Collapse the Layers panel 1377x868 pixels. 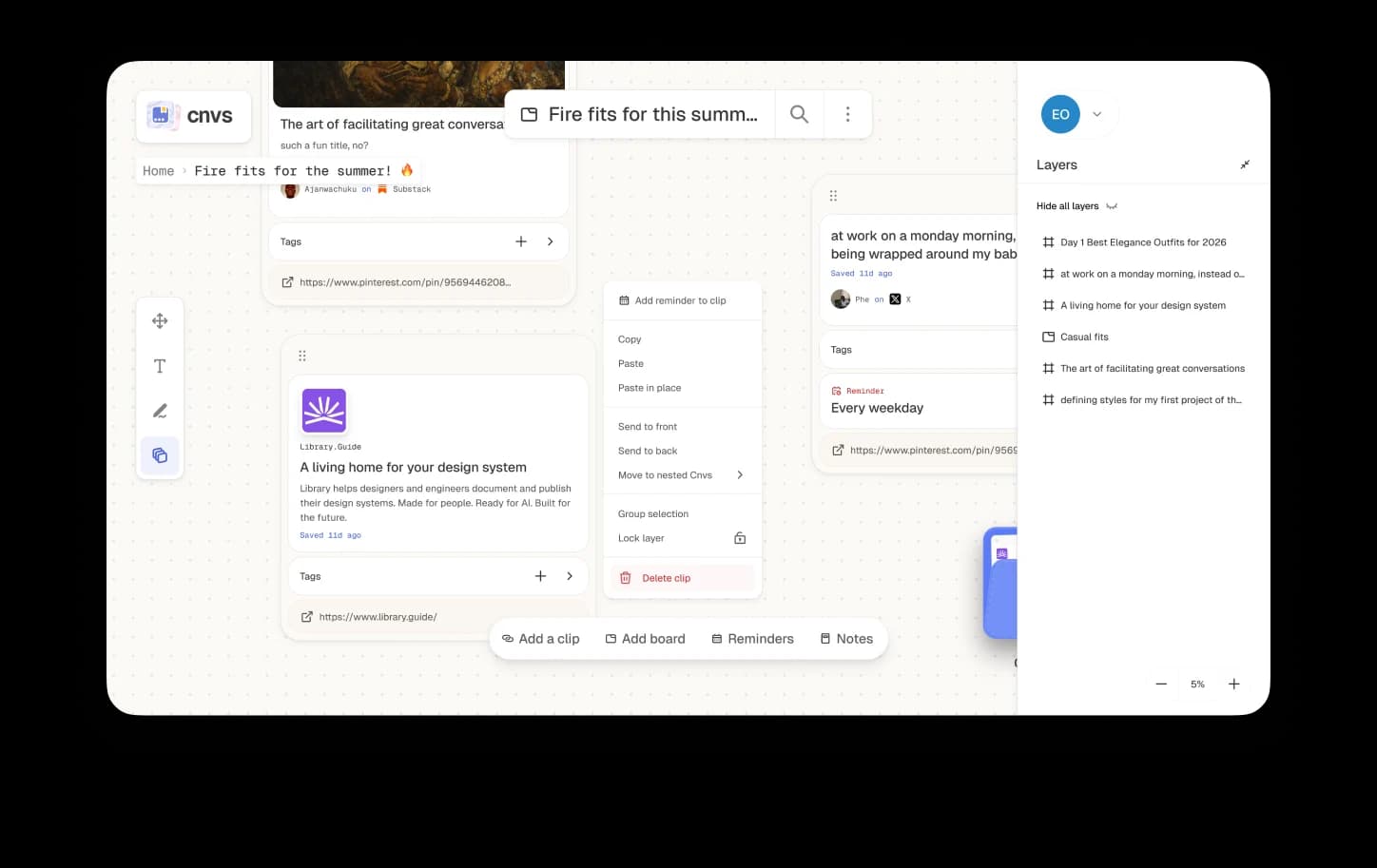(x=1245, y=164)
